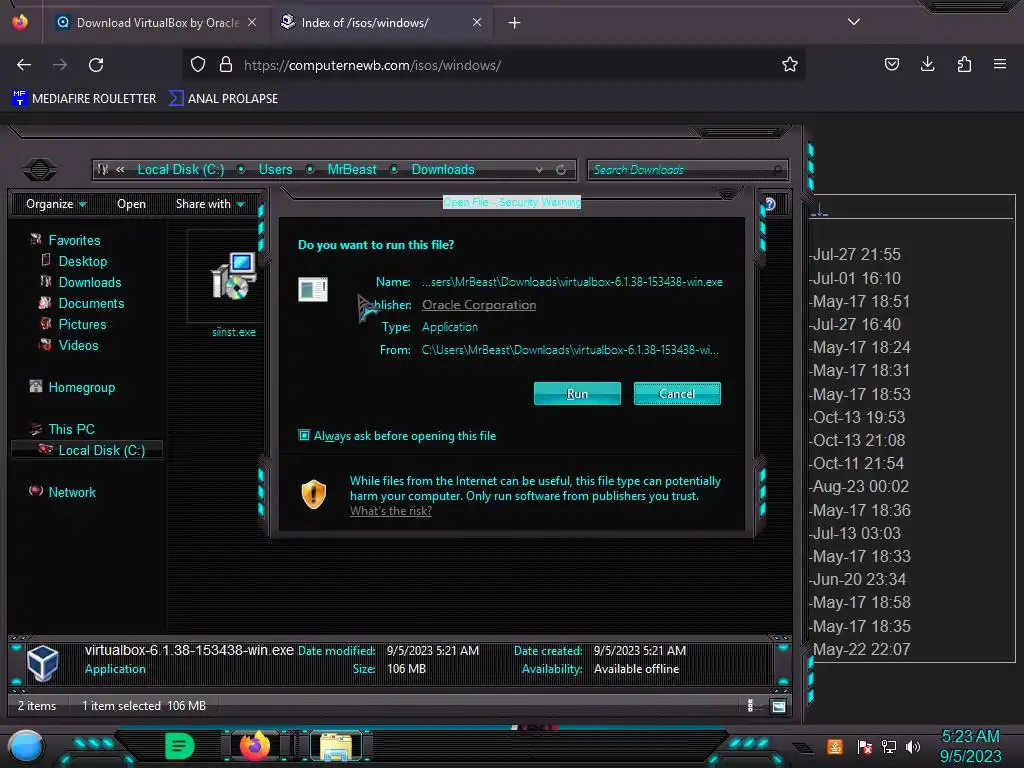Switch to the large thumbnails view icon
This screenshot has height=768, width=1024.
(778, 706)
